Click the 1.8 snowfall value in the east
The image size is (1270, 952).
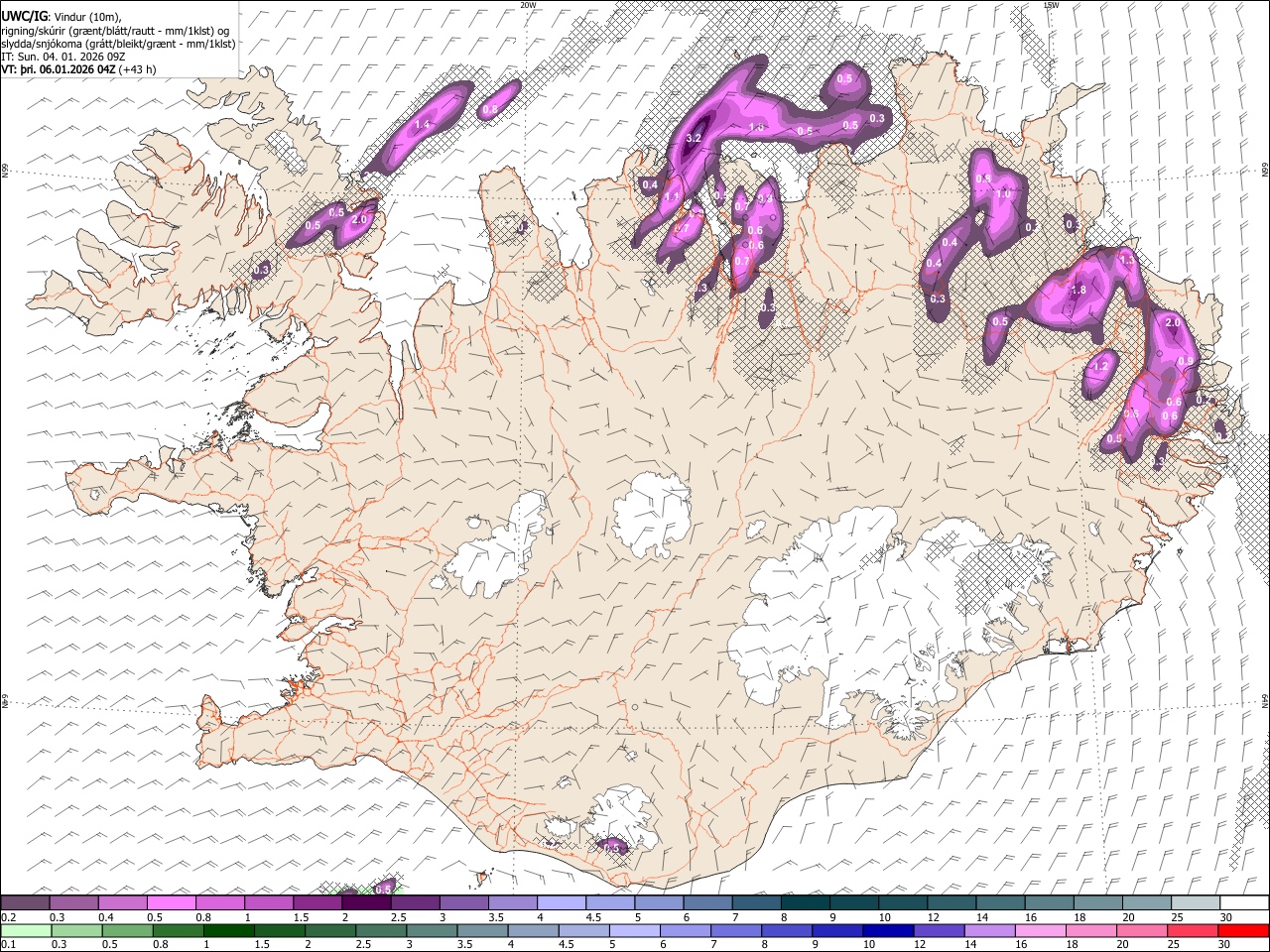1079,290
